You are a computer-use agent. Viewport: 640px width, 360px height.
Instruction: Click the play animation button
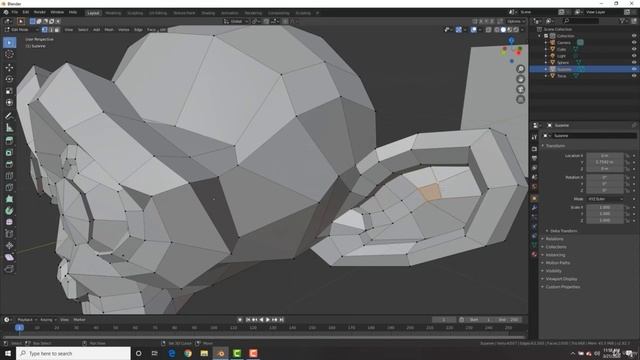coord(268,320)
